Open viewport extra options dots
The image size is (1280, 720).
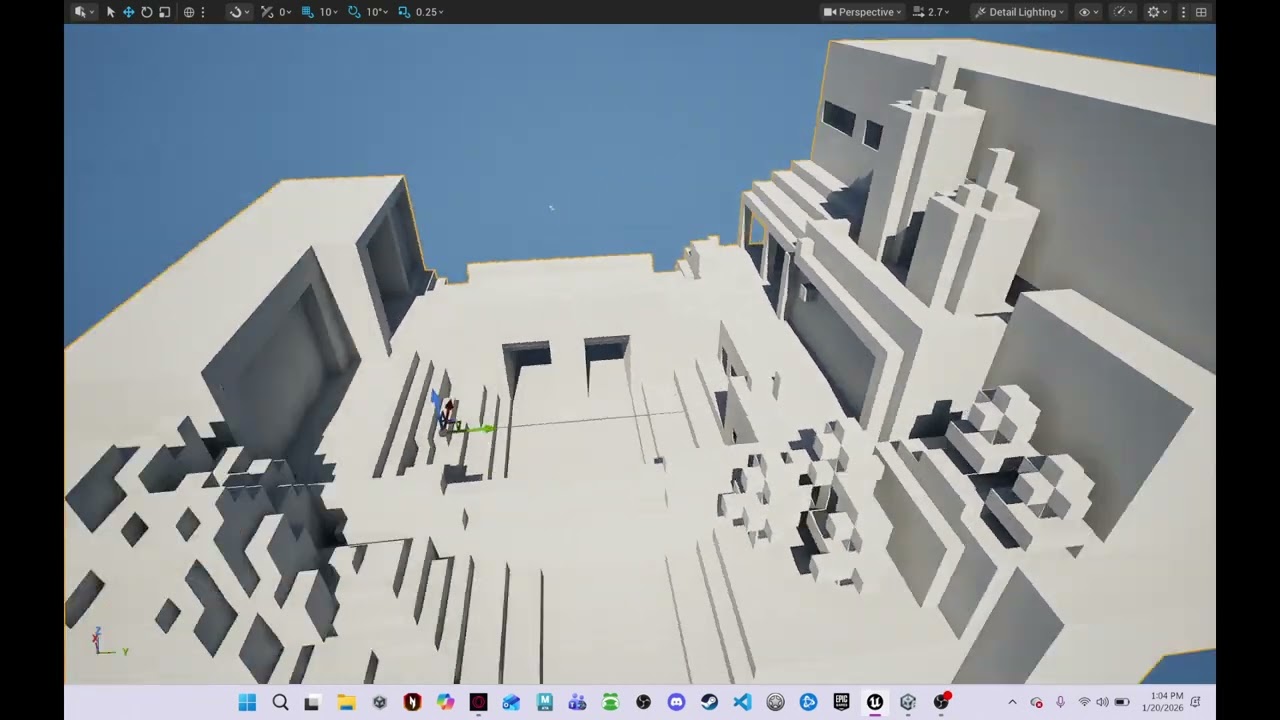[1183, 12]
